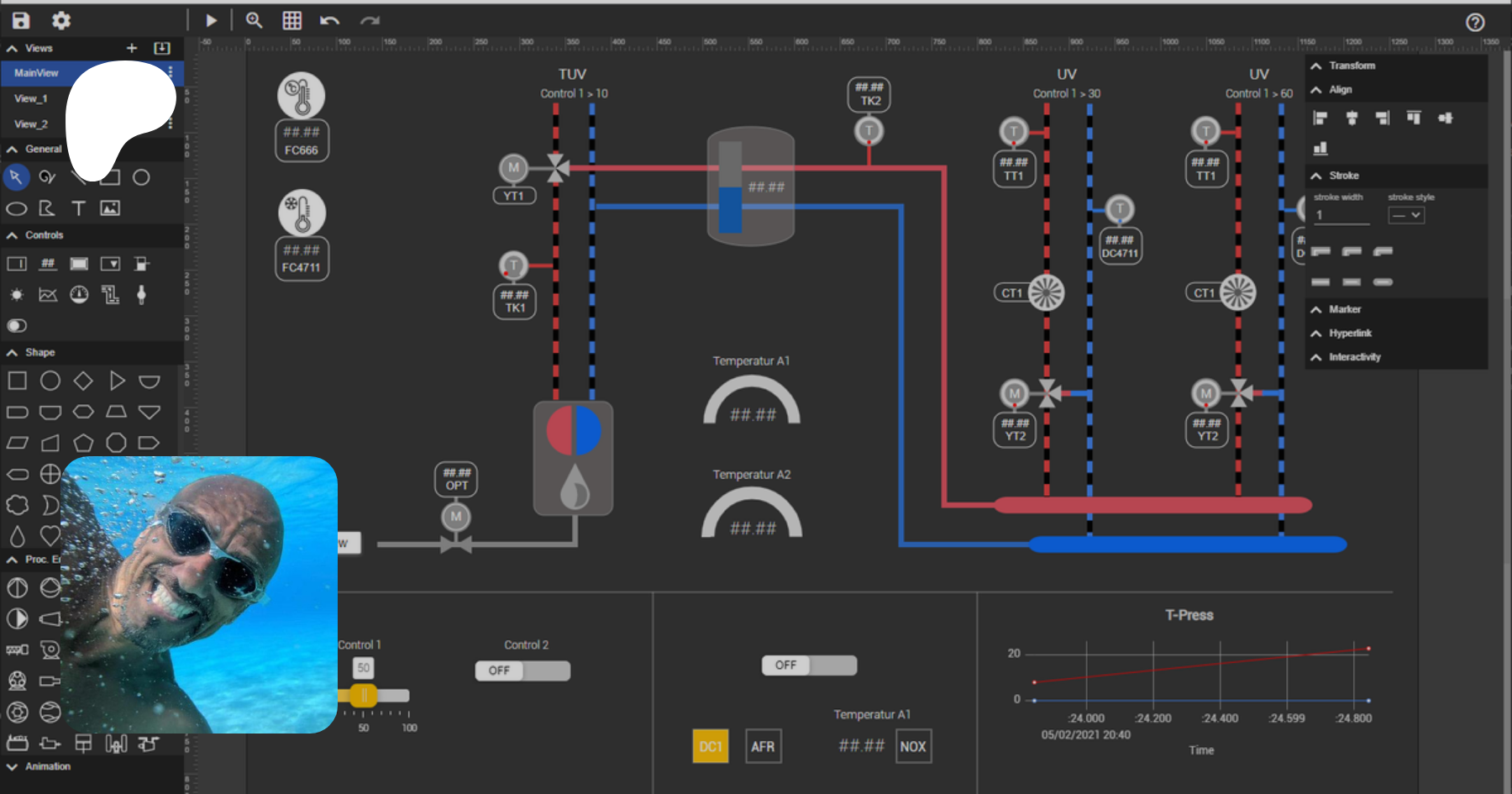
Task: Select the switch control in Controls palette
Action: coord(17,325)
